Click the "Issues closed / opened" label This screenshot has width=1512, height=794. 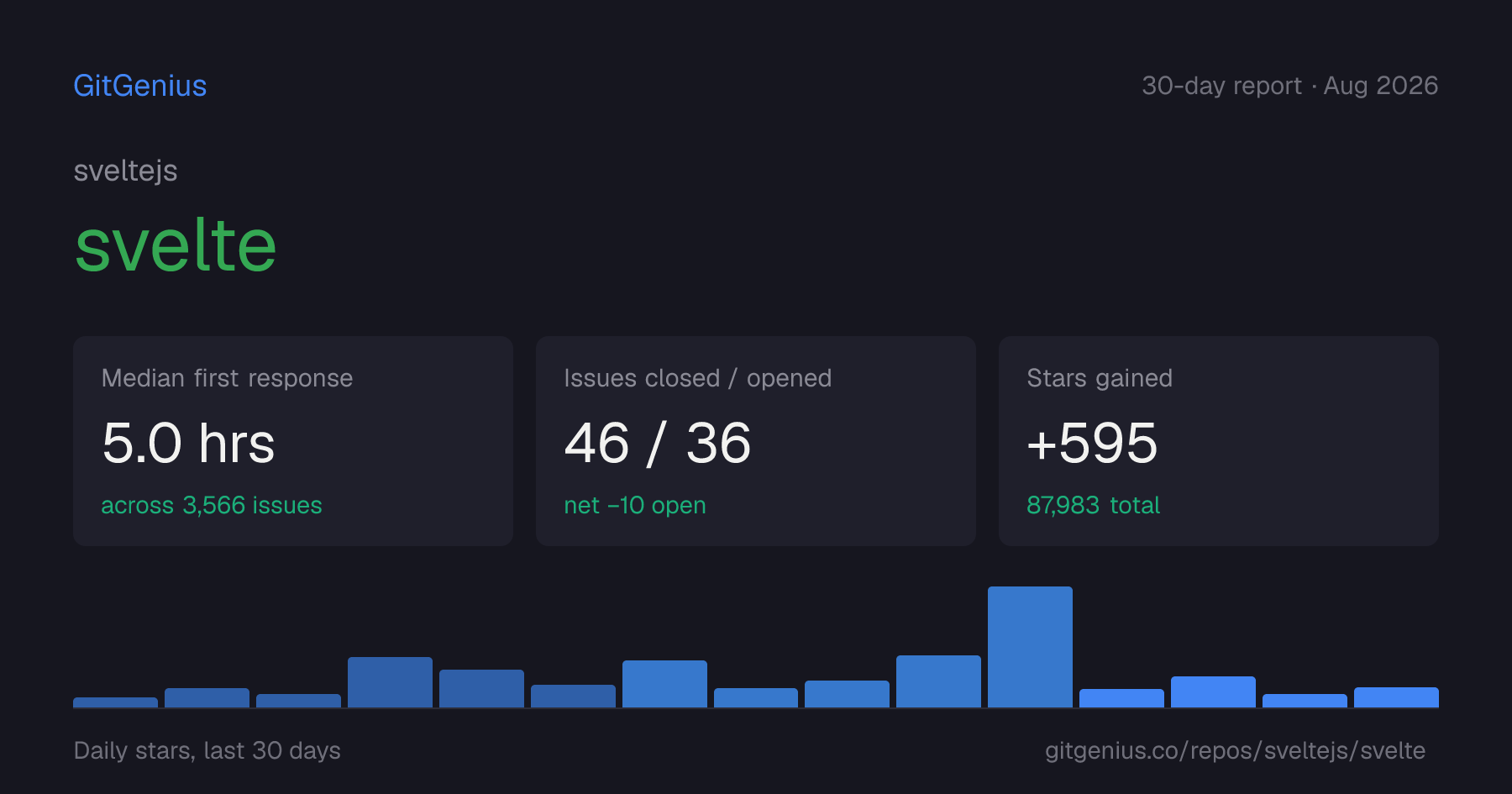[698, 378]
